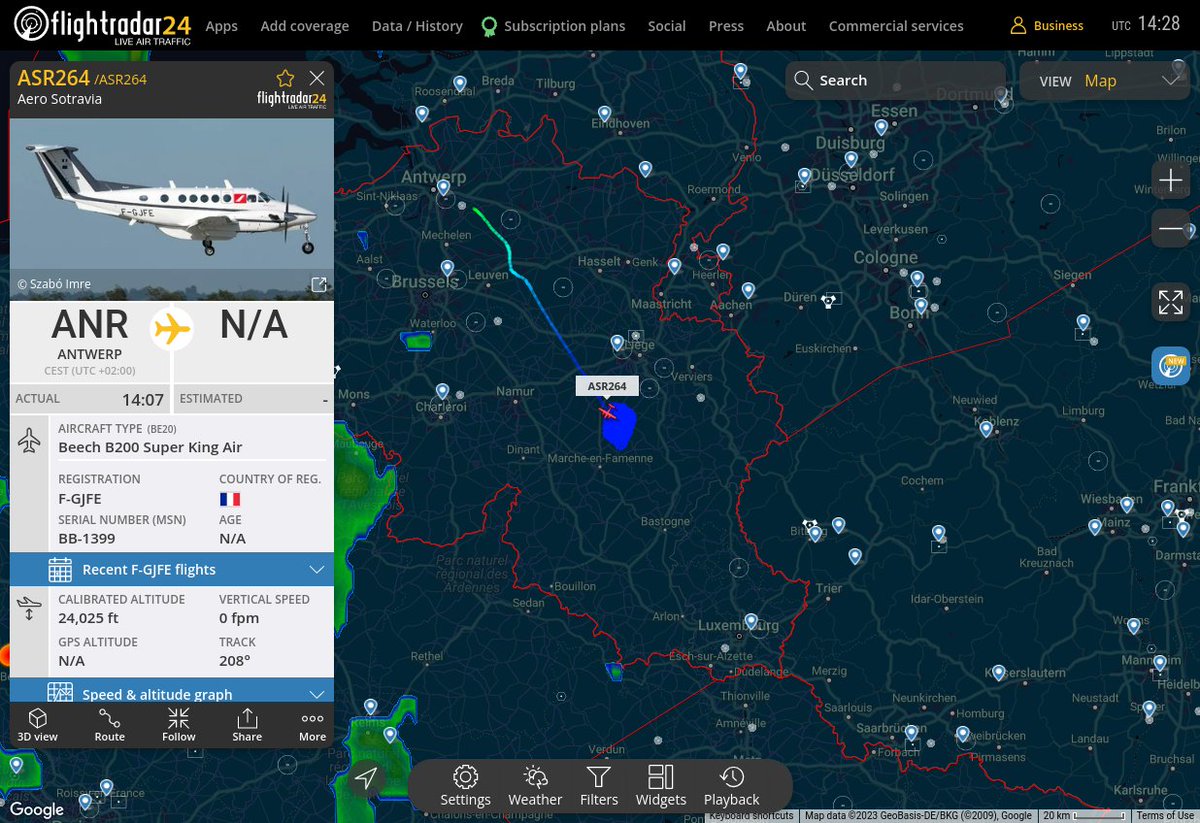This screenshot has height=823, width=1200.
Task: Open the Press page
Action: tap(726, 26)
